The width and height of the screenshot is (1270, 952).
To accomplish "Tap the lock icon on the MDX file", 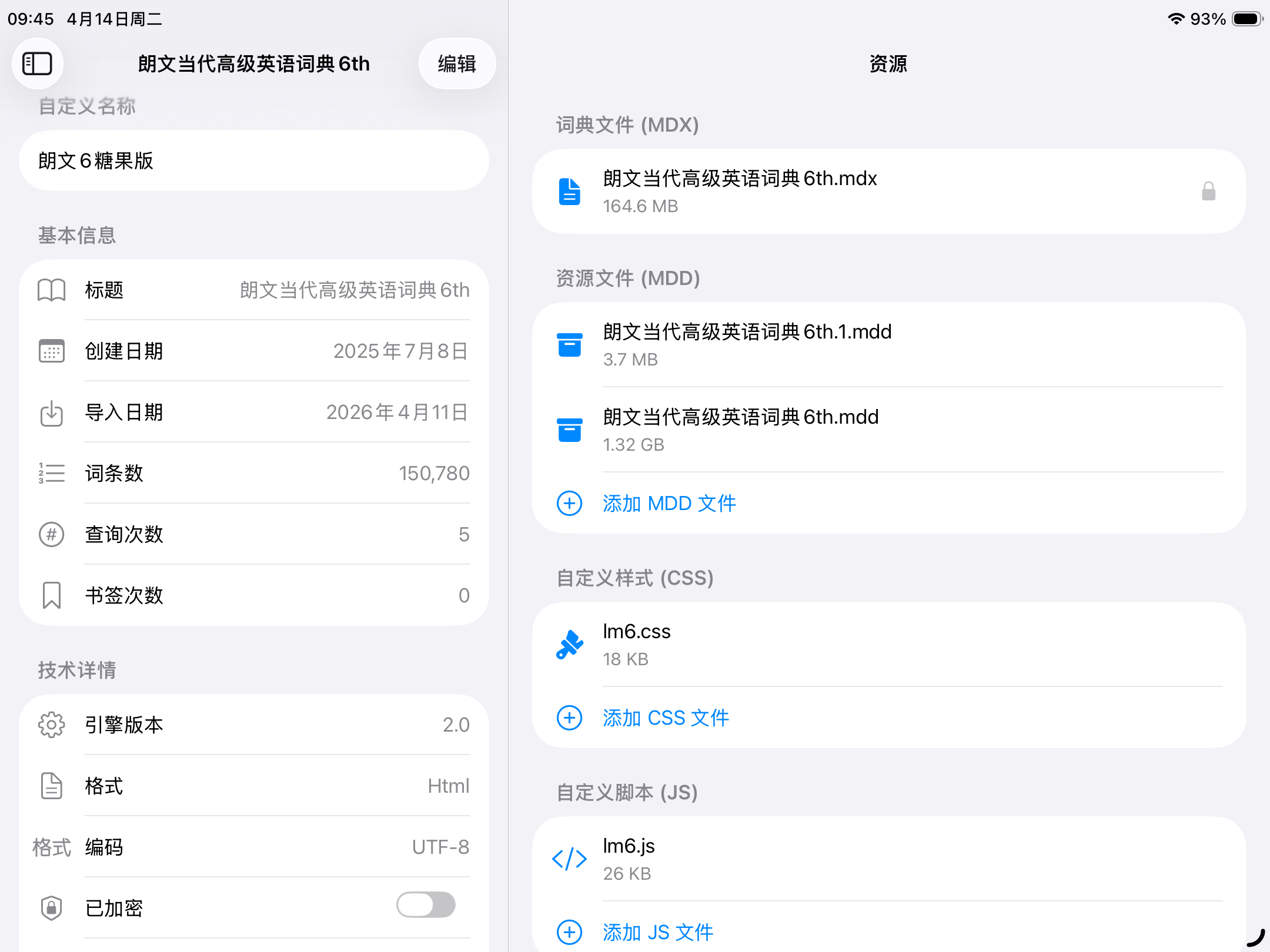I will coord(1208,192).
